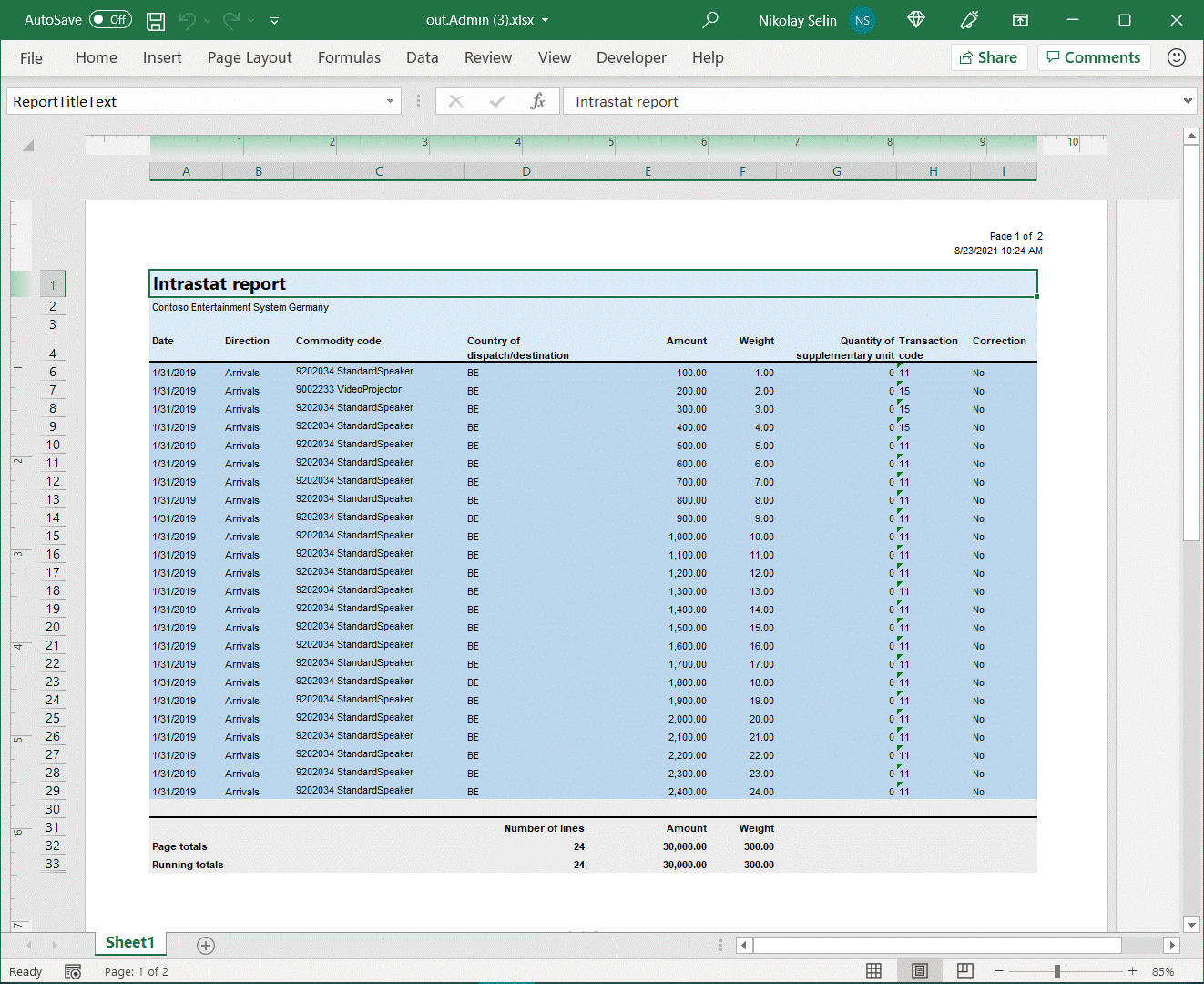Open Search from the title bar
This screenshot has height=984, width=1204.
pyautogui.click(x=709, y=20)
